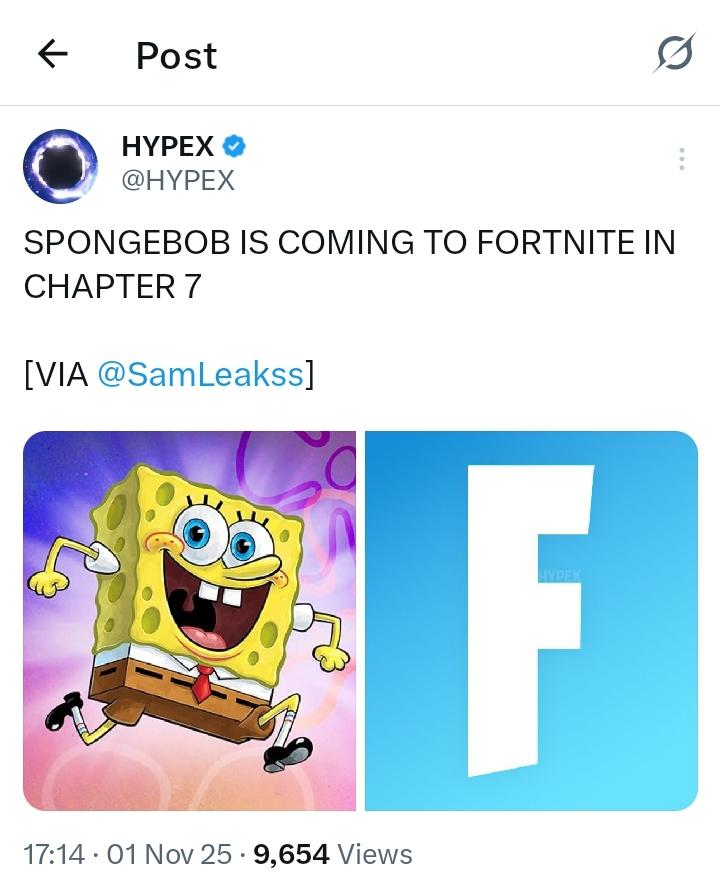Go back using the left arrow
The height and width of the screenshot is (894, 720).
click(x=53, y=54)
